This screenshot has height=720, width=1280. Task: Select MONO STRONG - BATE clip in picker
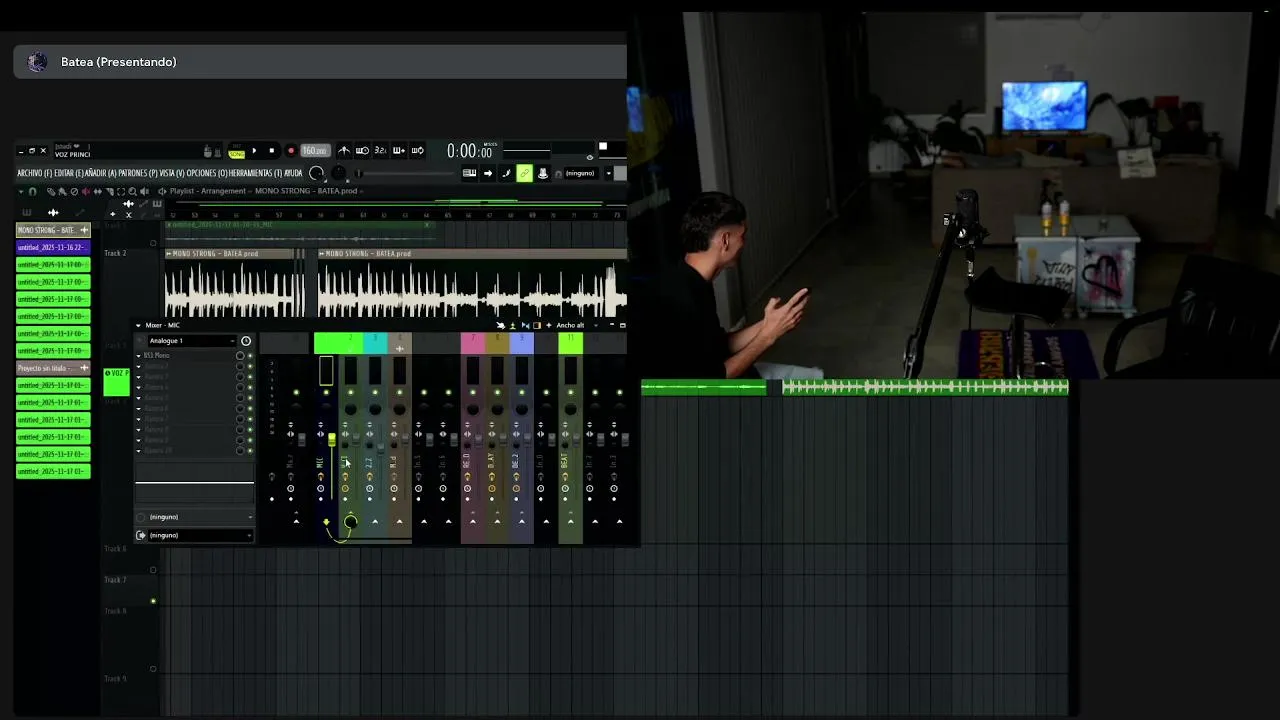pyautogui.click(x=53, y=230)
